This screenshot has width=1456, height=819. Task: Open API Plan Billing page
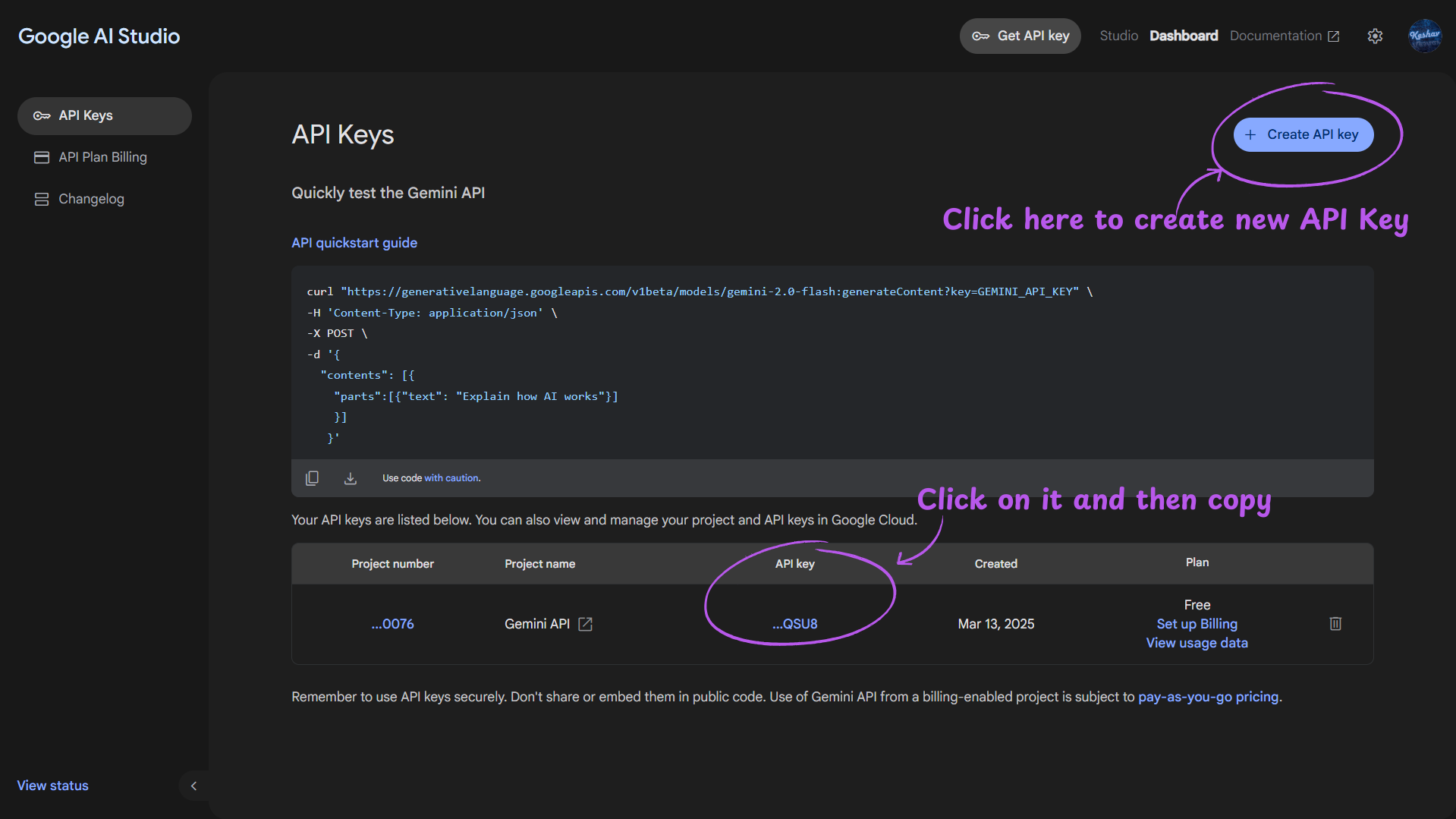tap(105, 157)
